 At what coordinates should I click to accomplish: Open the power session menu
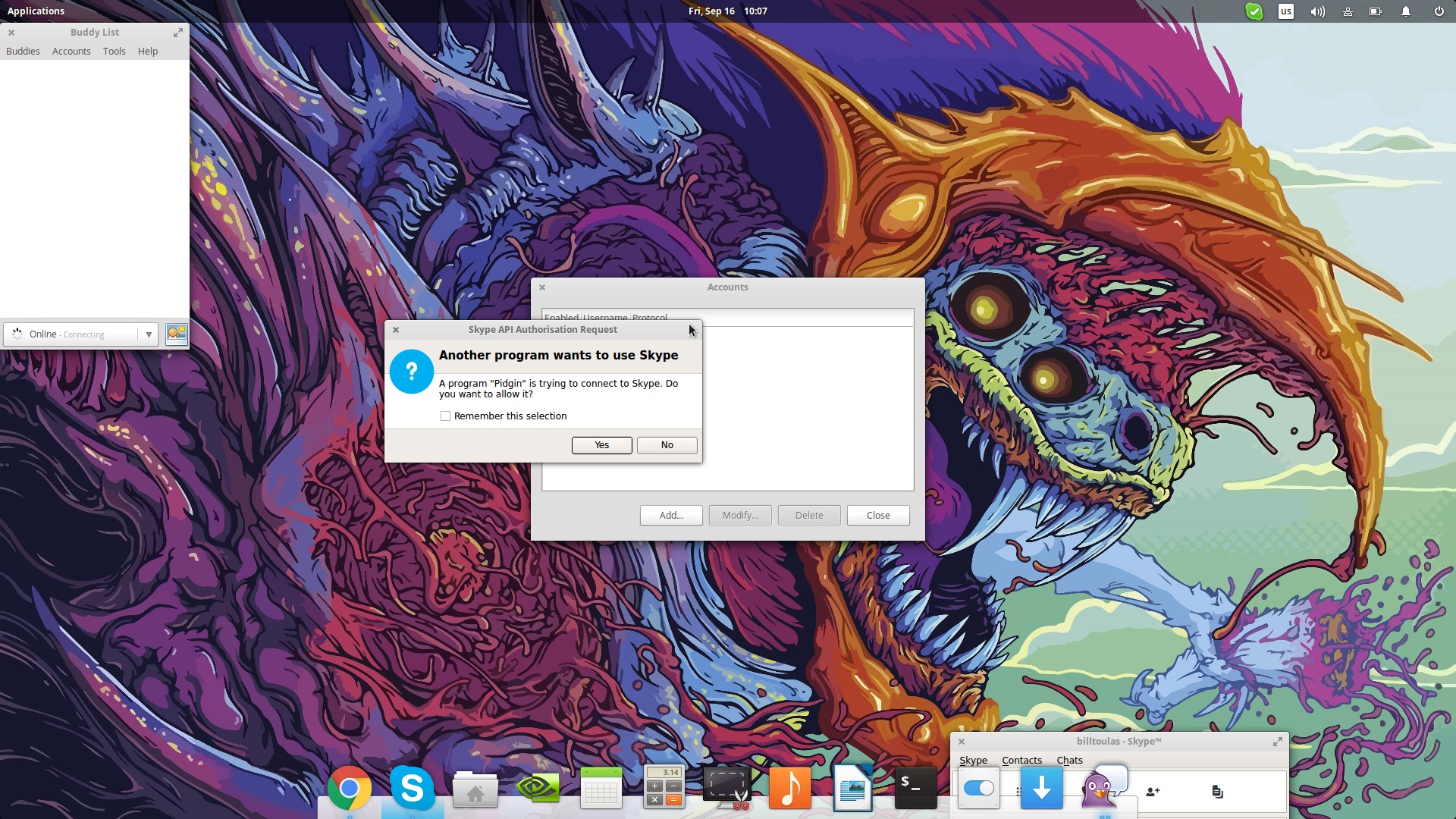pyautogui.click(x=1439, y=11)
